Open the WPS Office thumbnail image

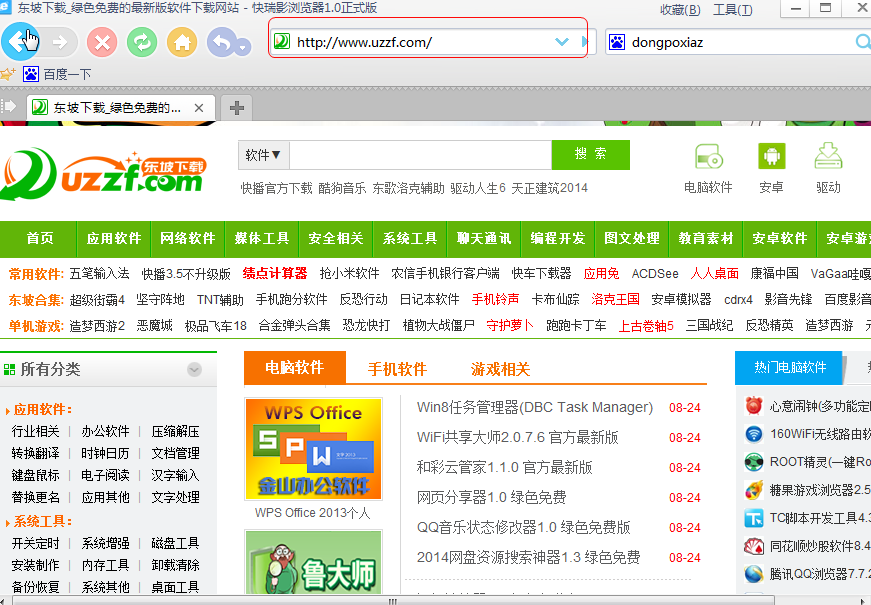313,449
